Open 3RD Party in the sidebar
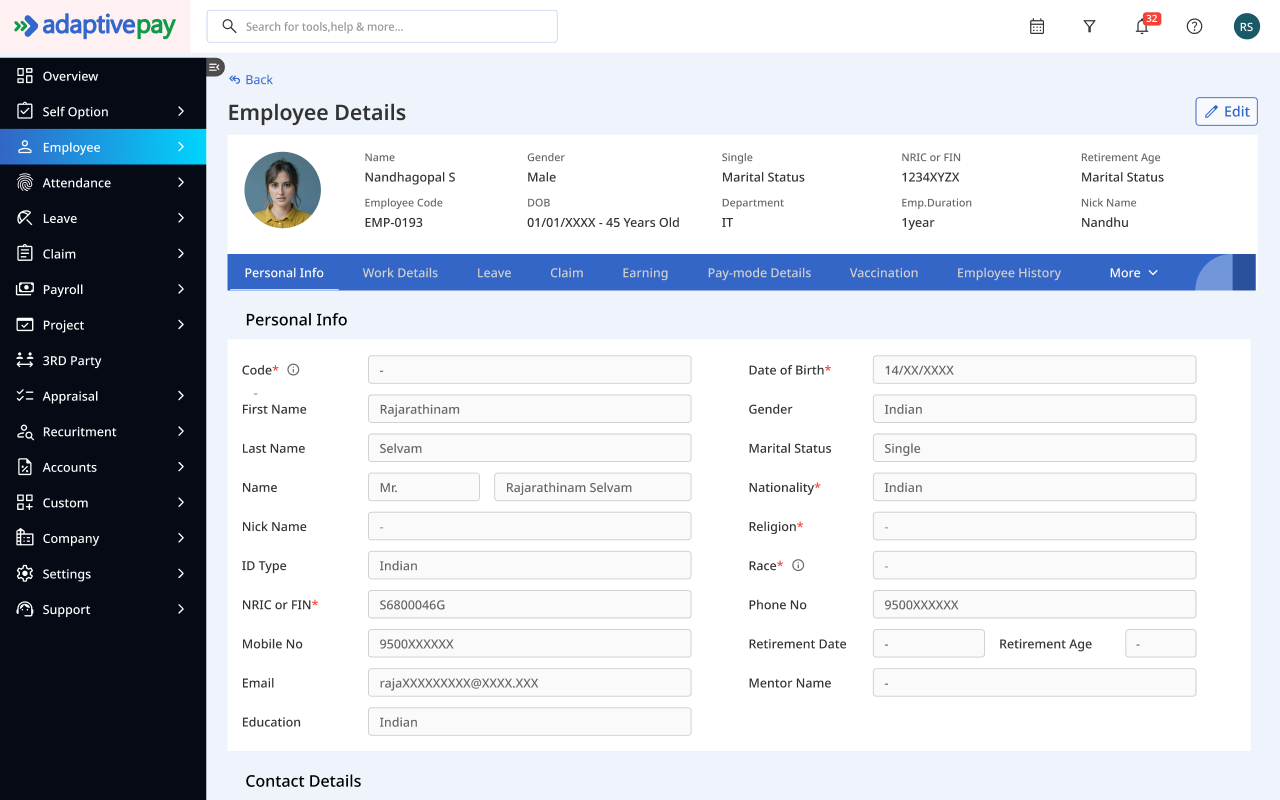The image size is (1280, 800). pyautogui.click(x=103, y=360)
